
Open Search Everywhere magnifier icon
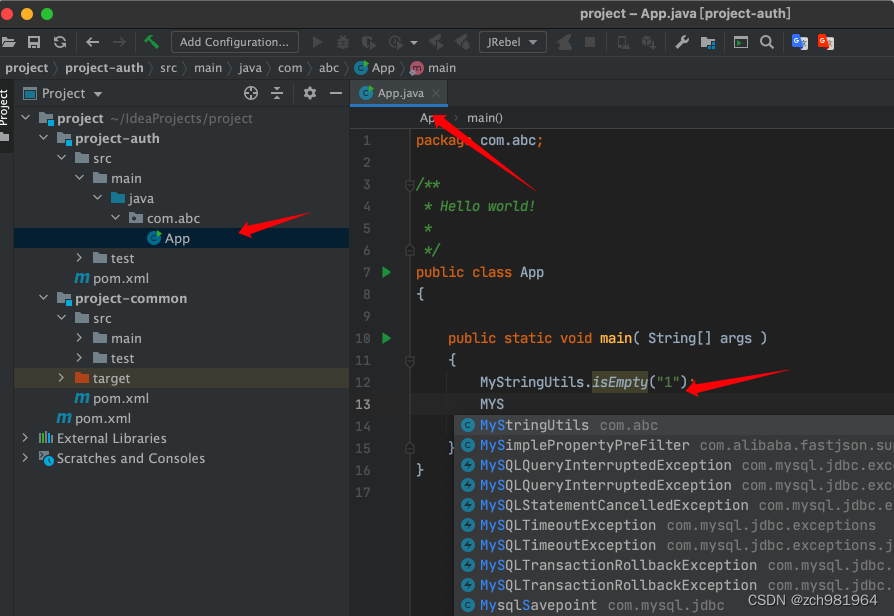coord(767,42)
